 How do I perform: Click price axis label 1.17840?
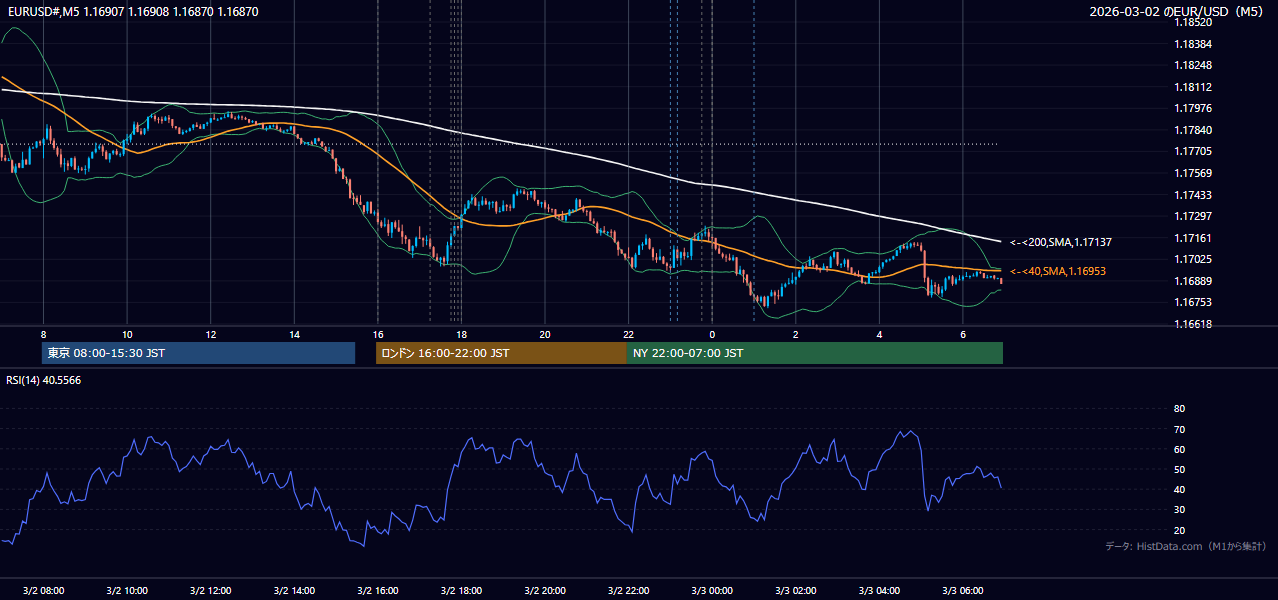coord(1193,130)
